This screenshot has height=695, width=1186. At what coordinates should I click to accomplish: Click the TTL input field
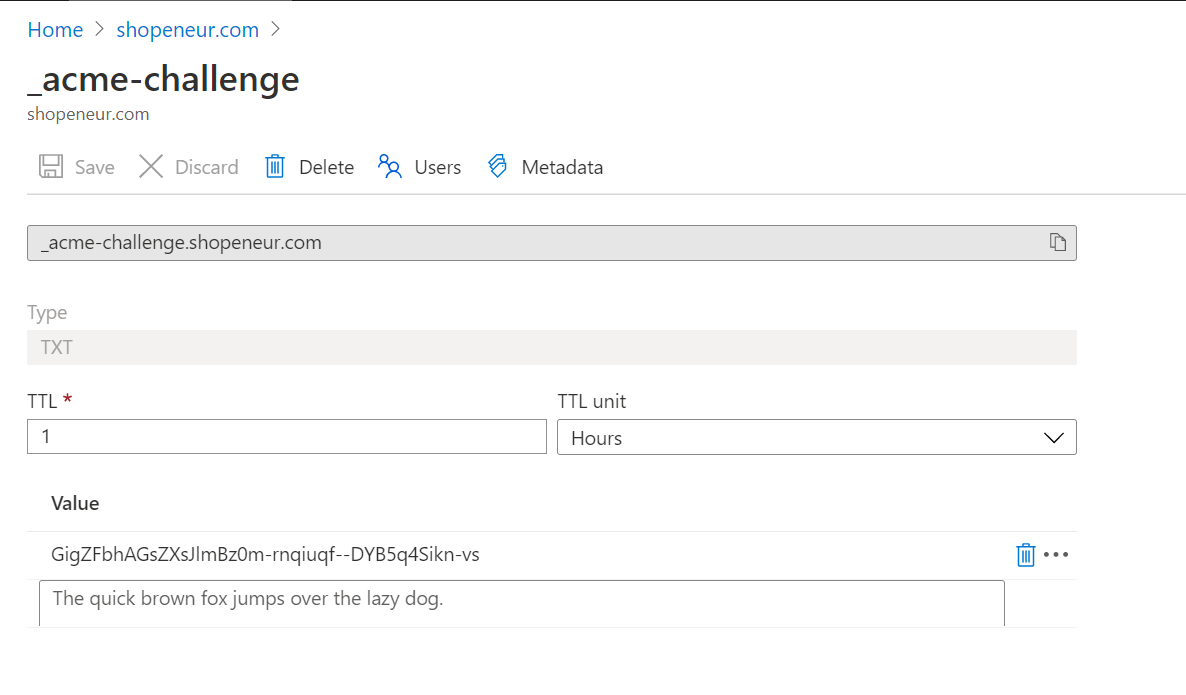pos(287,436)
